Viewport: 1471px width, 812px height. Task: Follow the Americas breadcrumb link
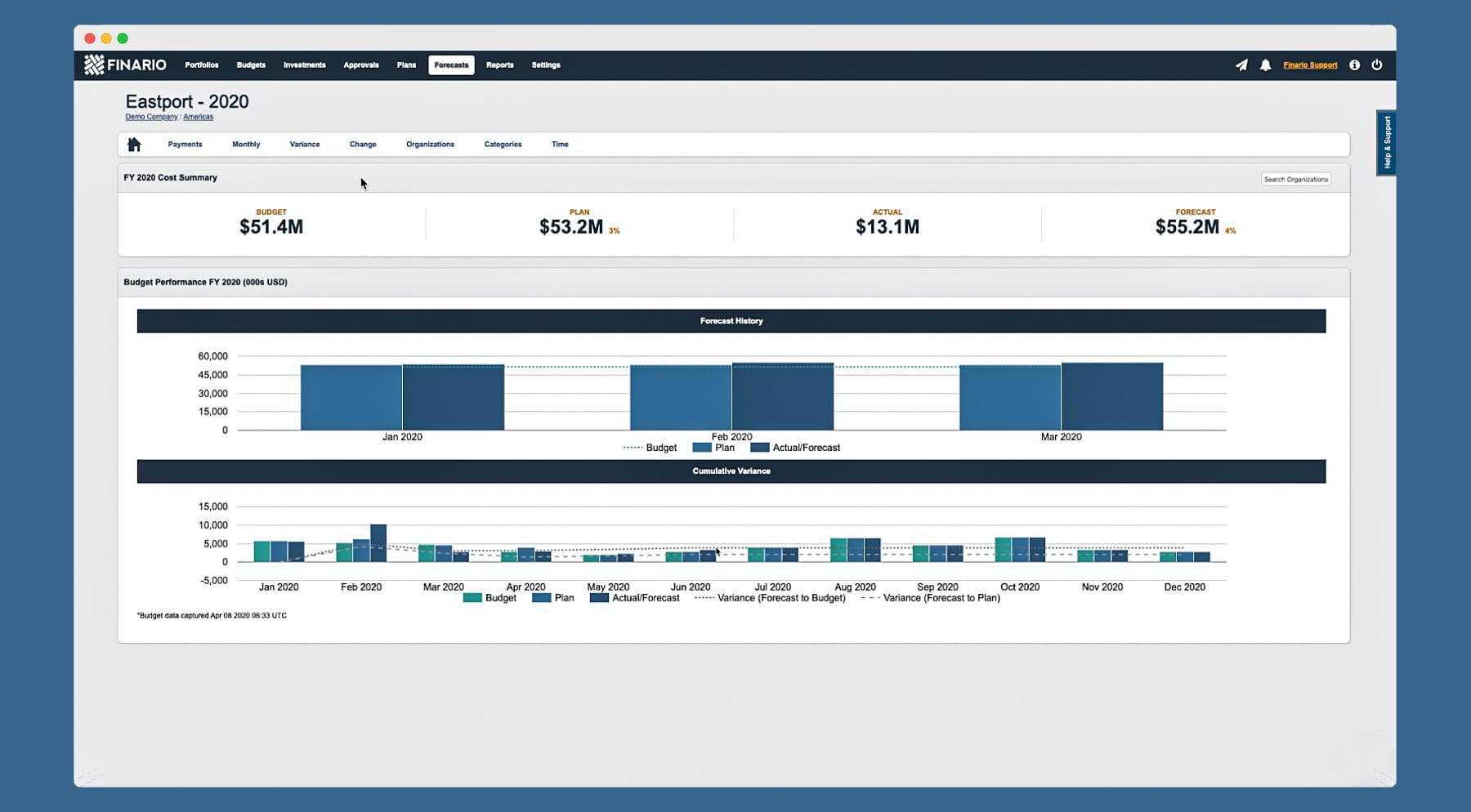[198, 117]
